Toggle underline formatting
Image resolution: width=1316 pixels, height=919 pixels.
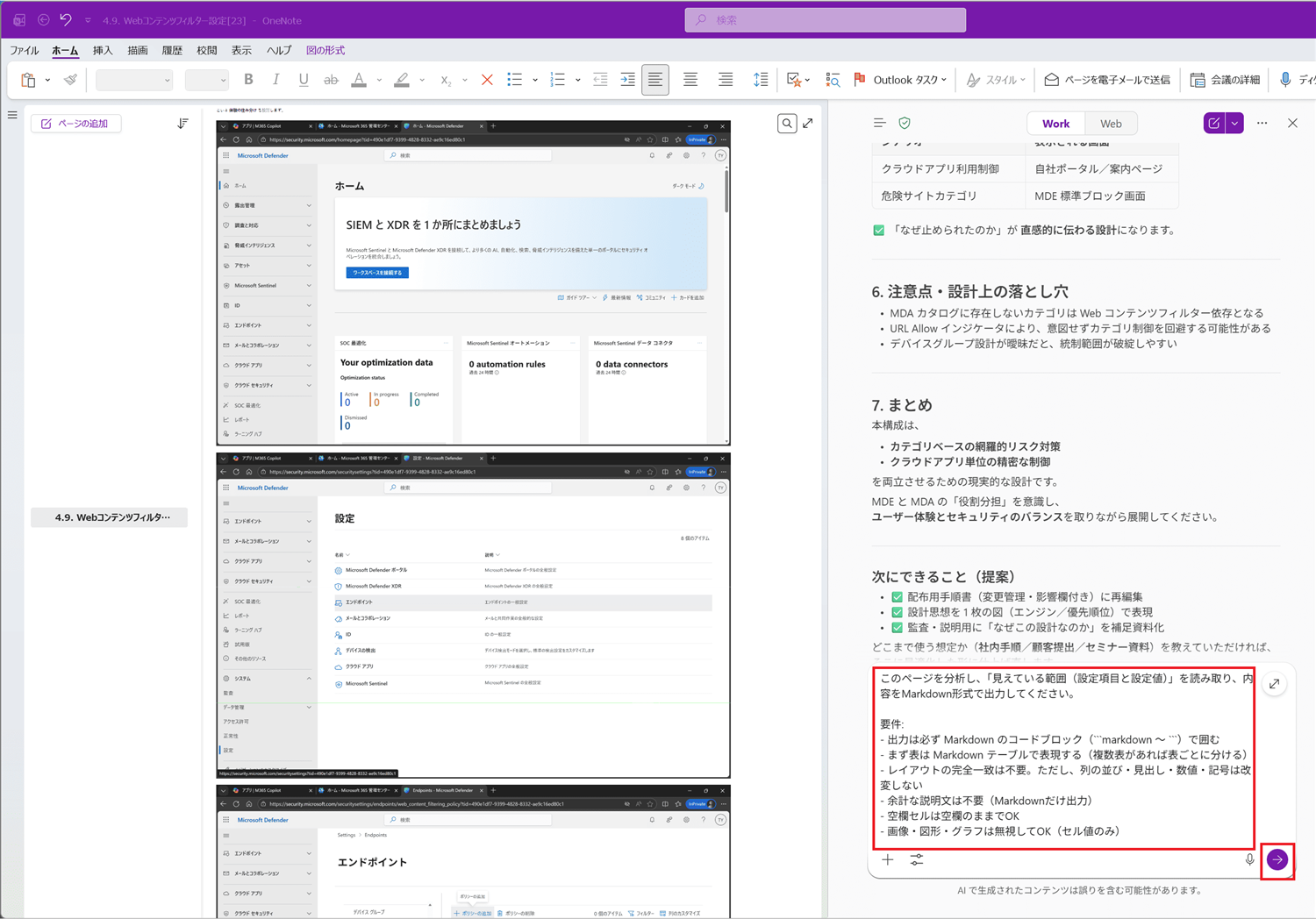coord(304,80)
